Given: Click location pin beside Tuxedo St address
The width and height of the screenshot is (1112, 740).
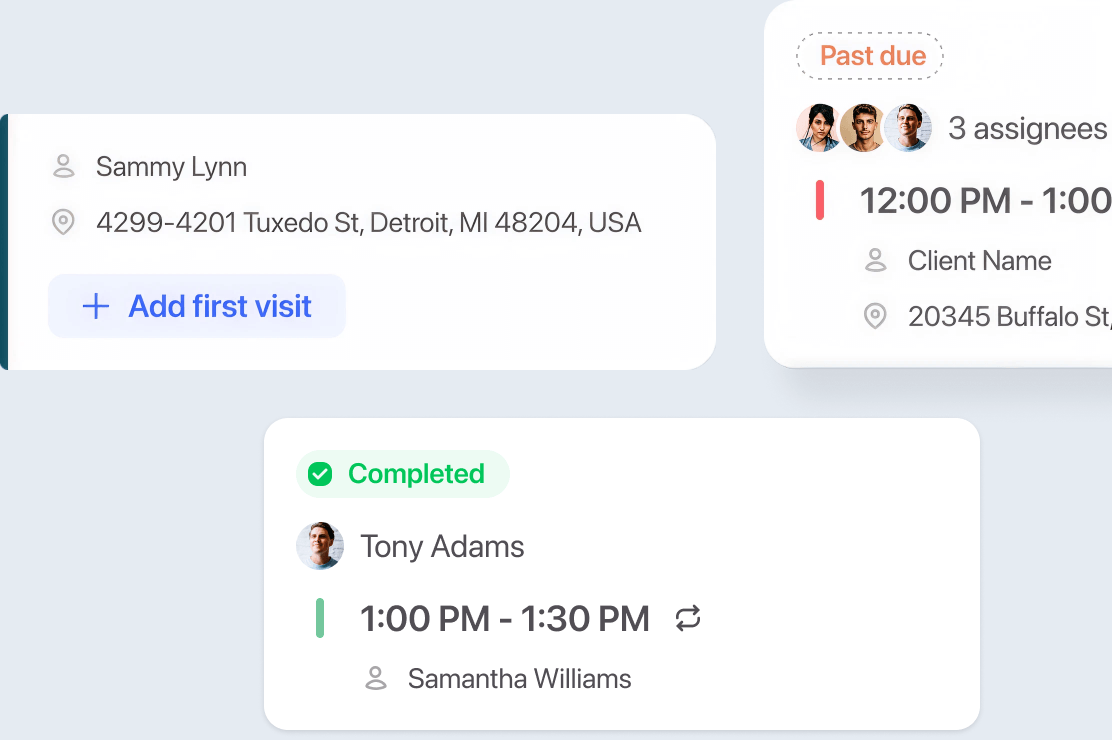Looking at the screenshot, I should pyautogui.click(x=63, y=222).
